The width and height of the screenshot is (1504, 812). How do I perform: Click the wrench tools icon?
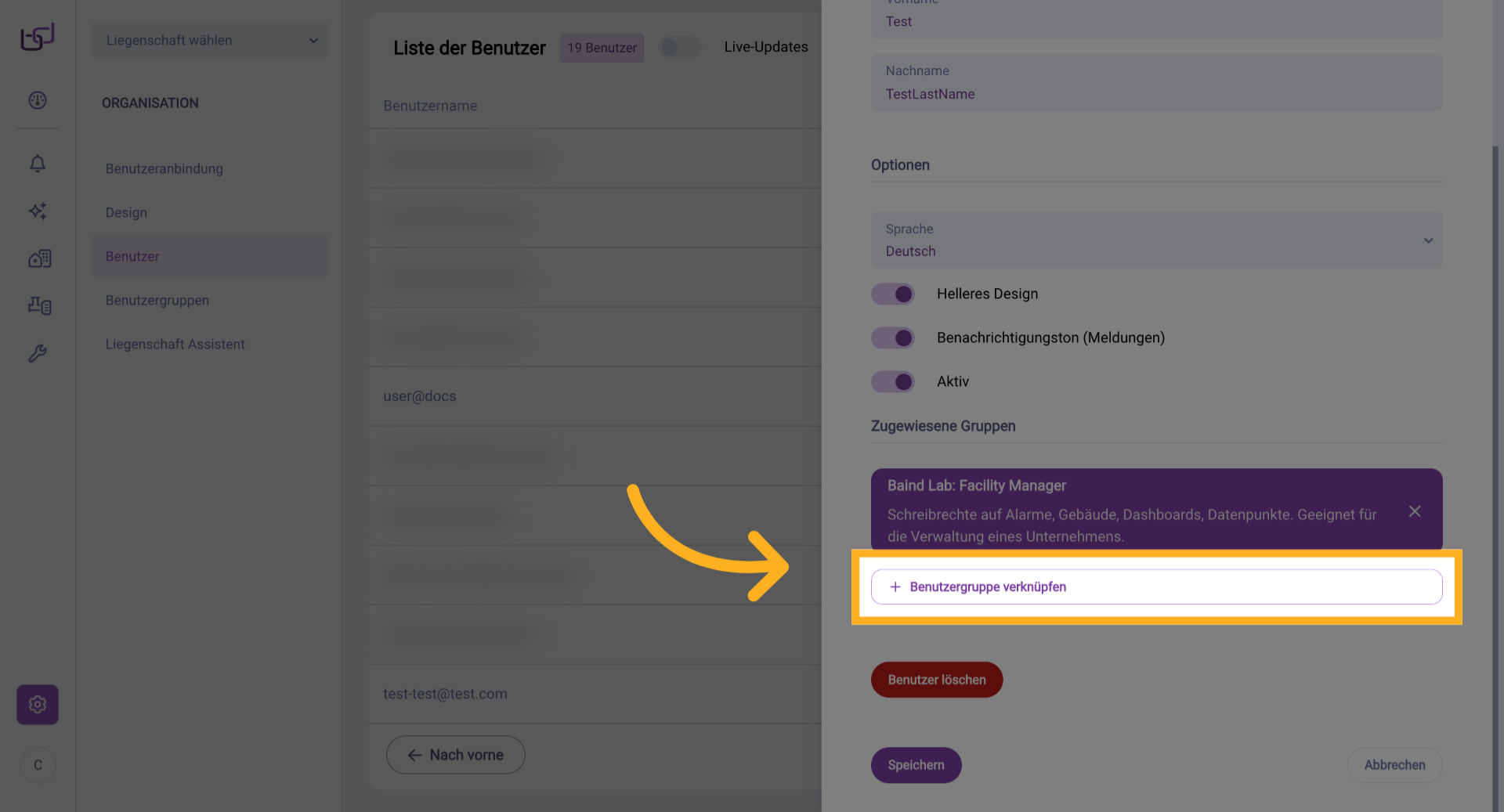[38, 353]
